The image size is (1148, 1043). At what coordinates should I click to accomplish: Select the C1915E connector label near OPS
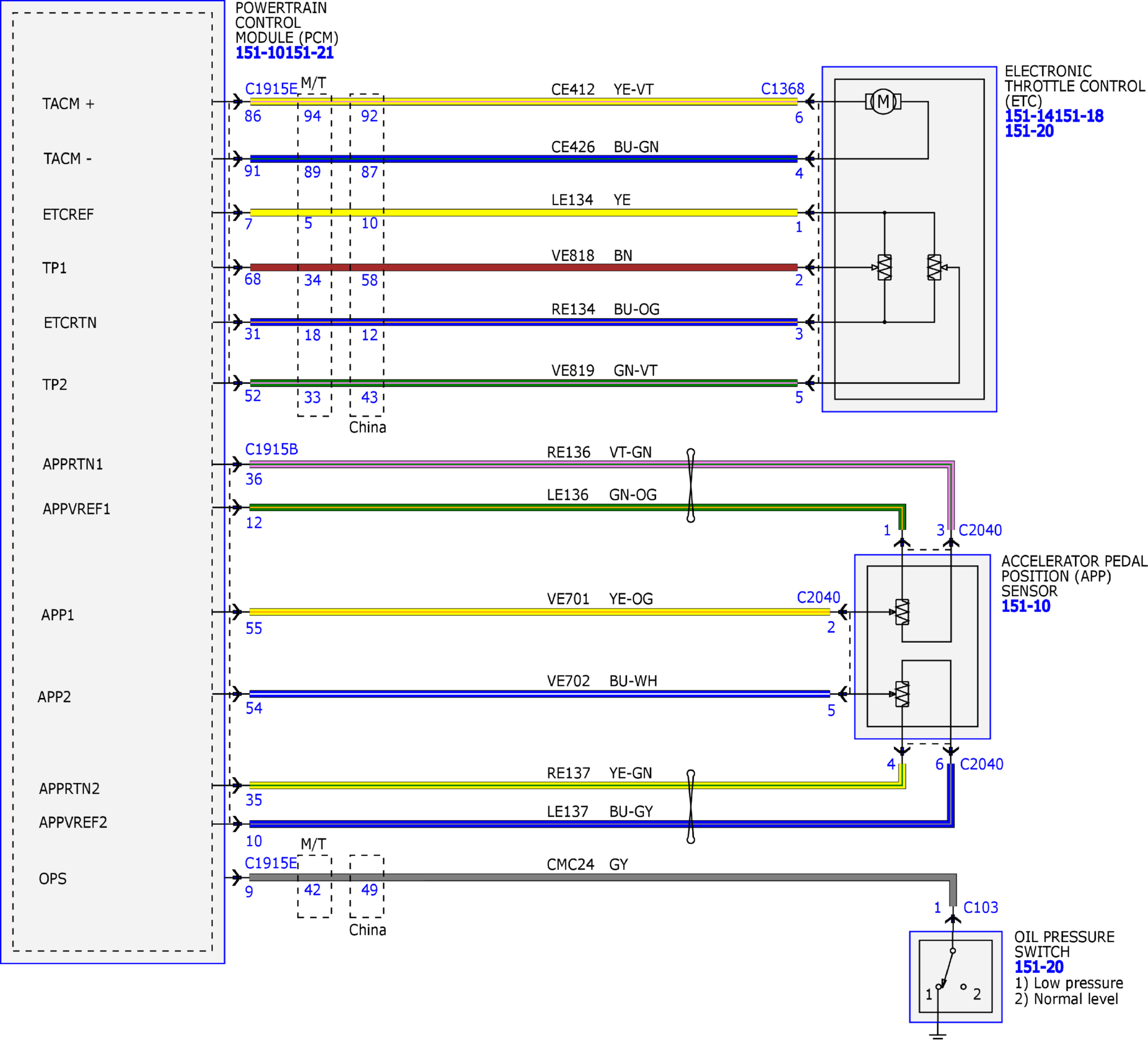(271, 863)
